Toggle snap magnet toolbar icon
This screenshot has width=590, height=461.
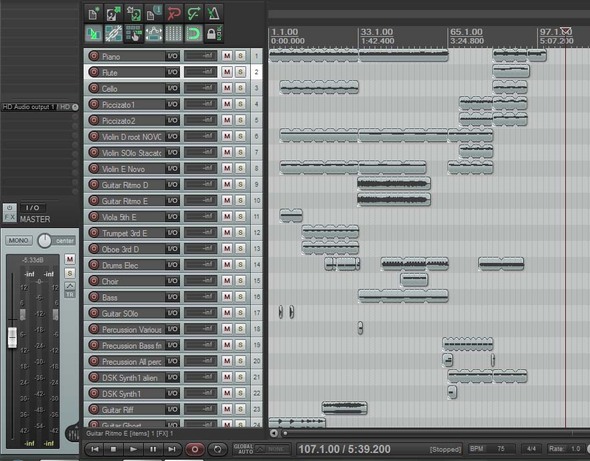click(x=194, y=34)
